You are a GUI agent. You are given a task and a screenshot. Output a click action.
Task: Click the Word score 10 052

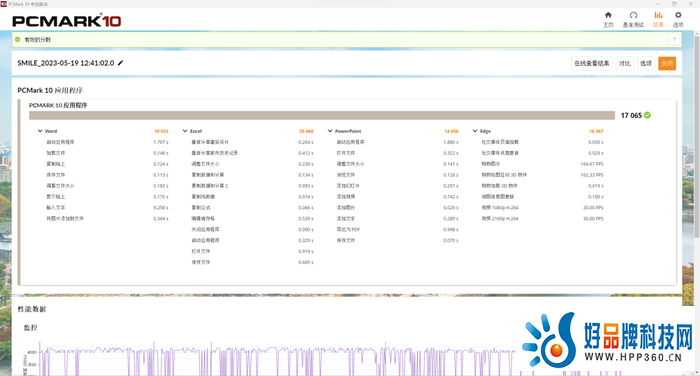[161, 131]
